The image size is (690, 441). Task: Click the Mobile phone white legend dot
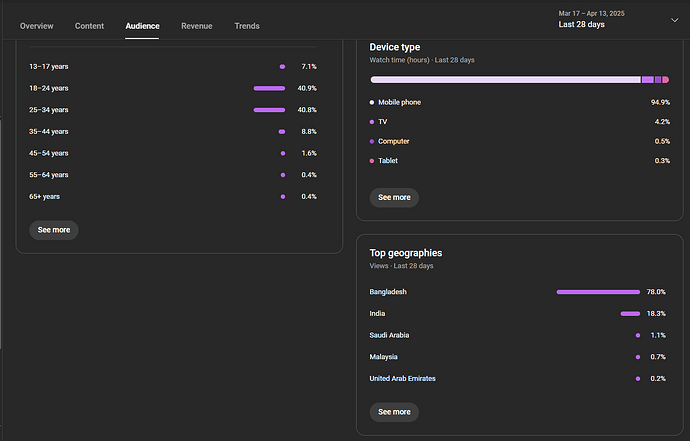click(372, 102)
